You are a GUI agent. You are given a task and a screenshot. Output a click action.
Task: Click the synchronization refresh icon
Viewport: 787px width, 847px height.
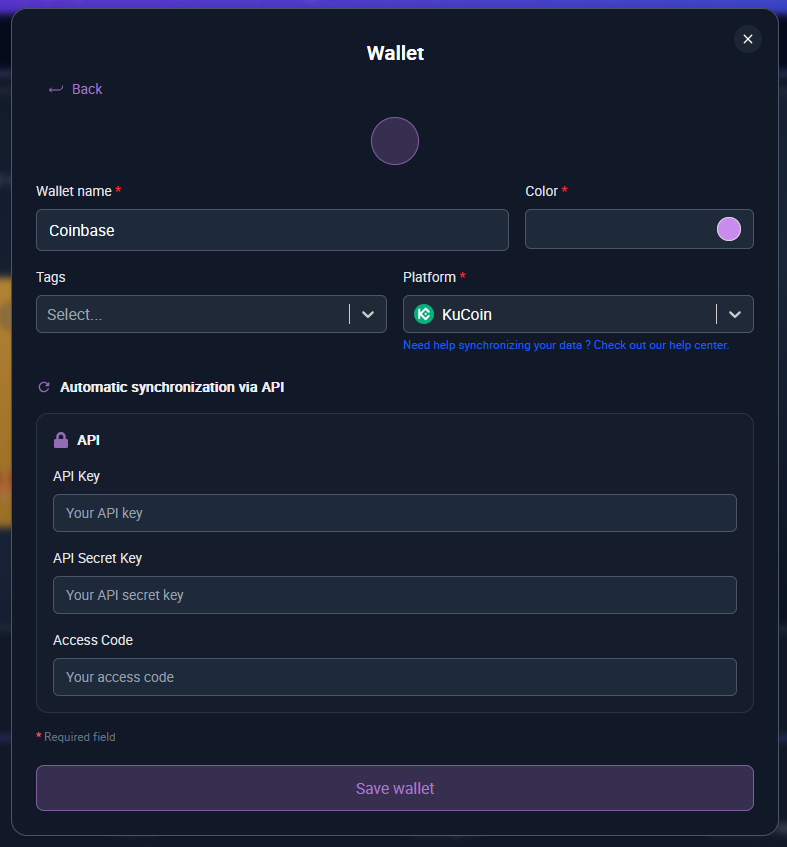coord(44,387)
